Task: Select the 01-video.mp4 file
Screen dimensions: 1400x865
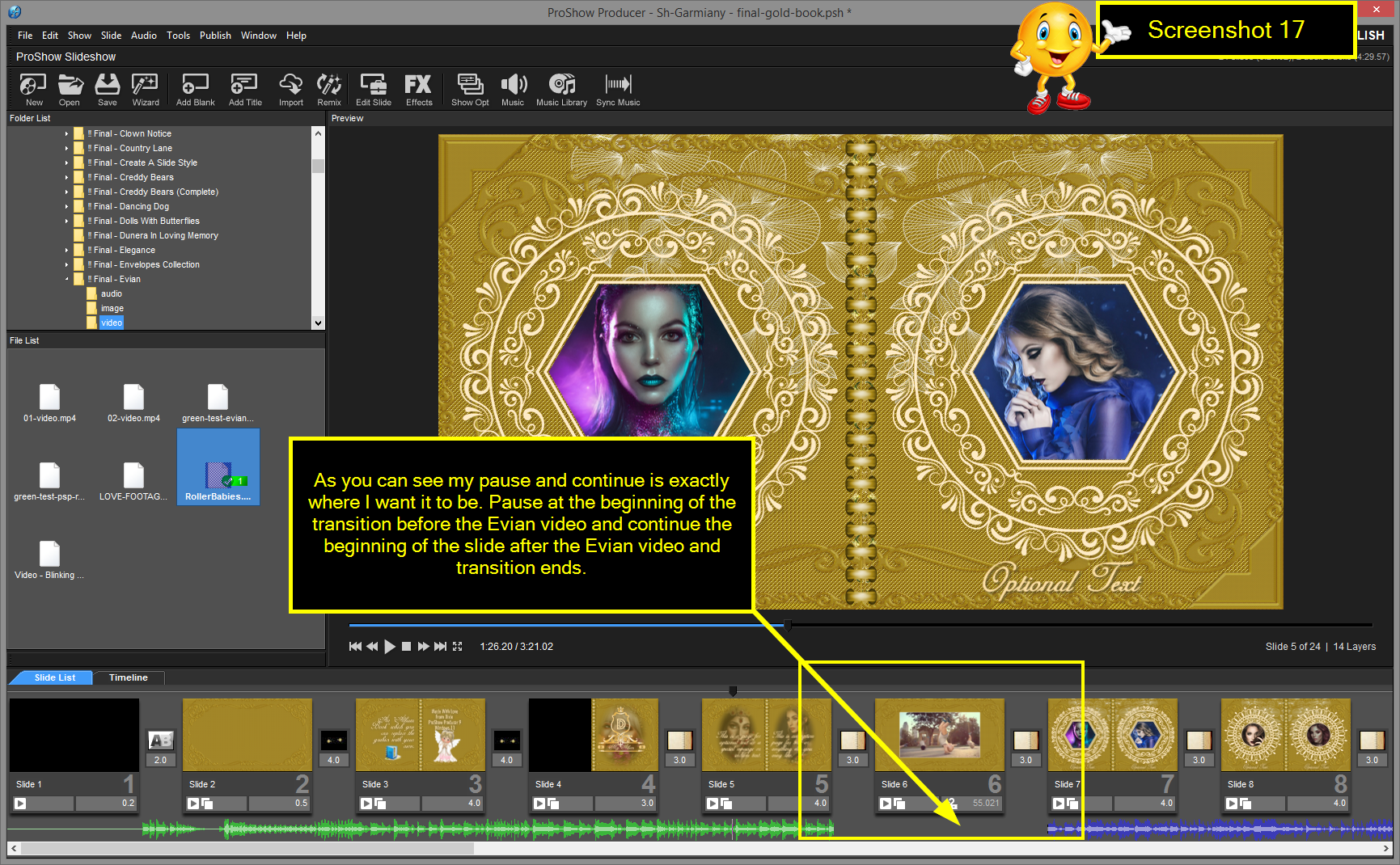Action: point(49,403)
